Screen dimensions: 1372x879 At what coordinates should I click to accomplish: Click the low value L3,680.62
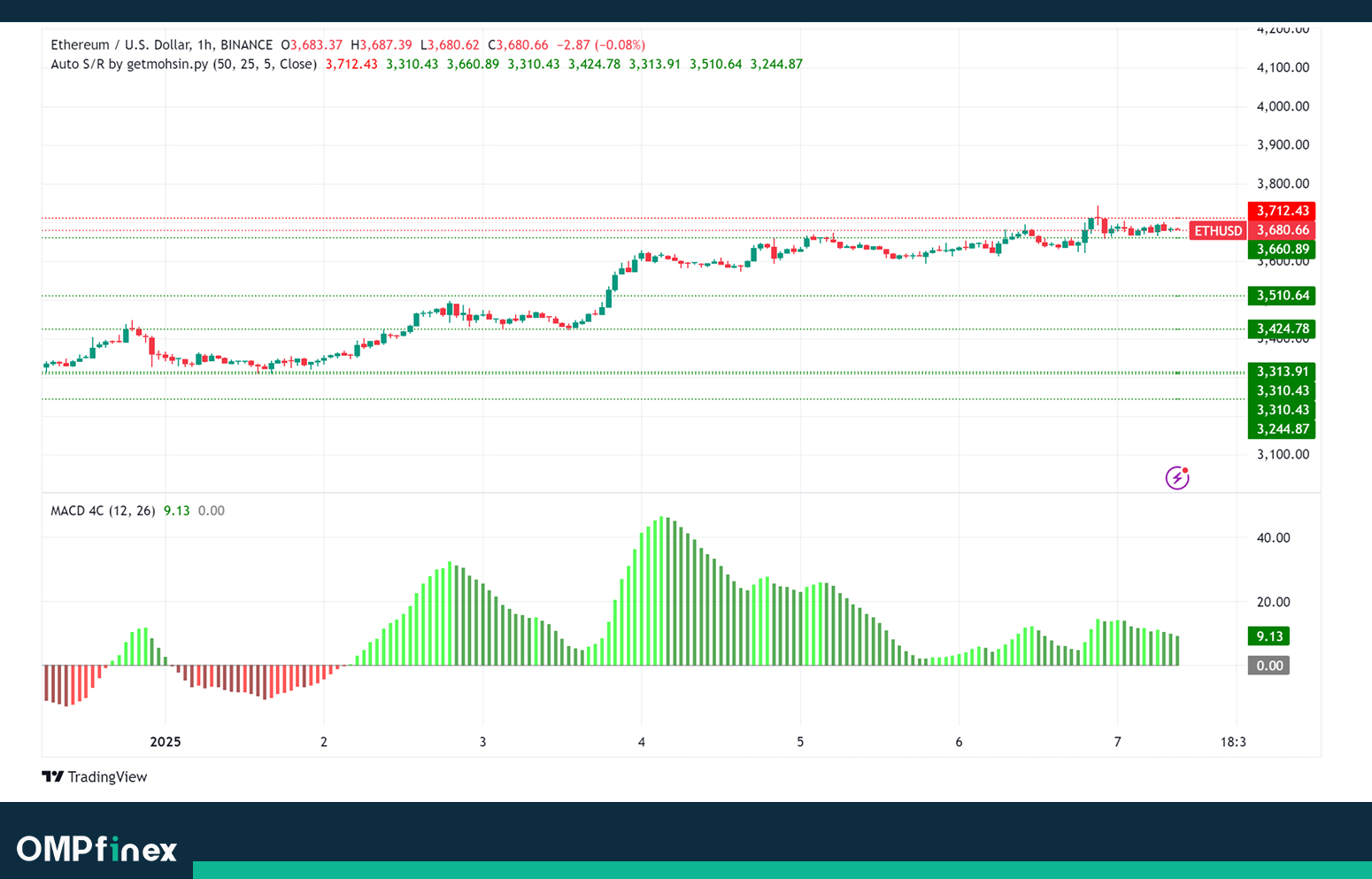[450, 44]
